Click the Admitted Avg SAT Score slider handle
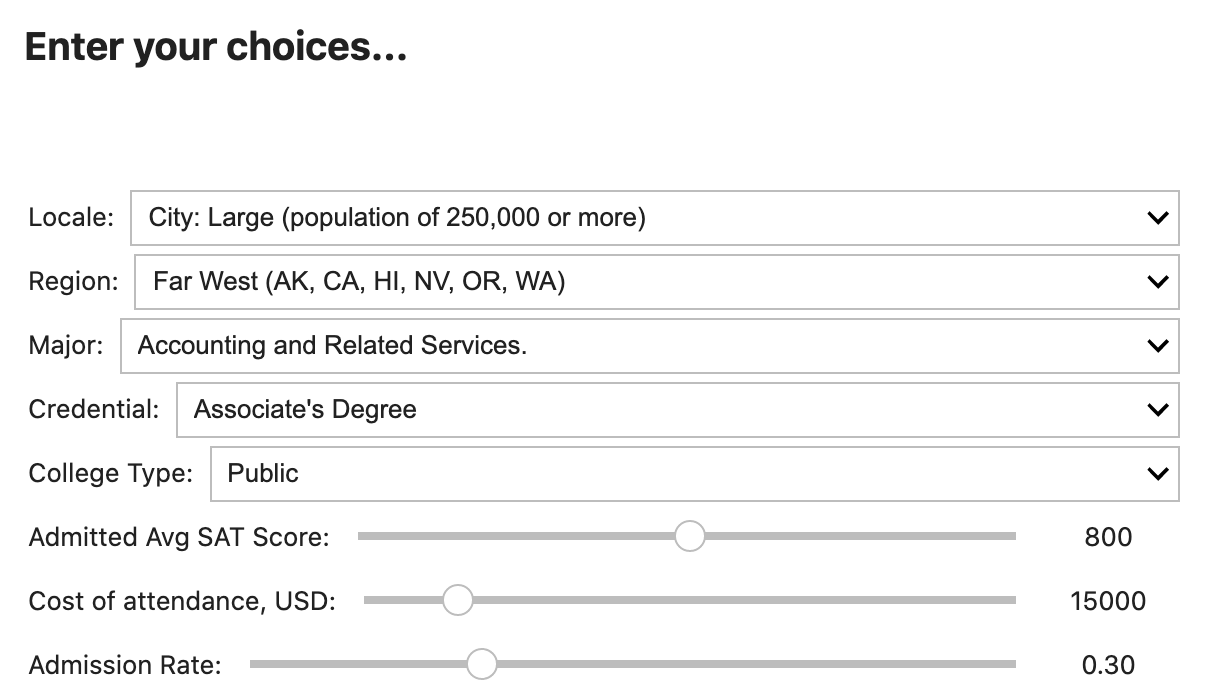 (689, 536)
